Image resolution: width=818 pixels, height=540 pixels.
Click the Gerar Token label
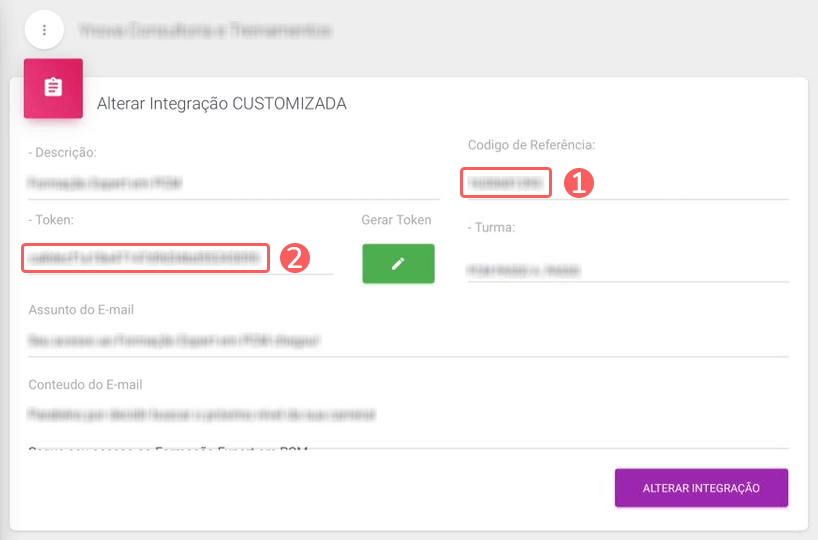[397, 220]
